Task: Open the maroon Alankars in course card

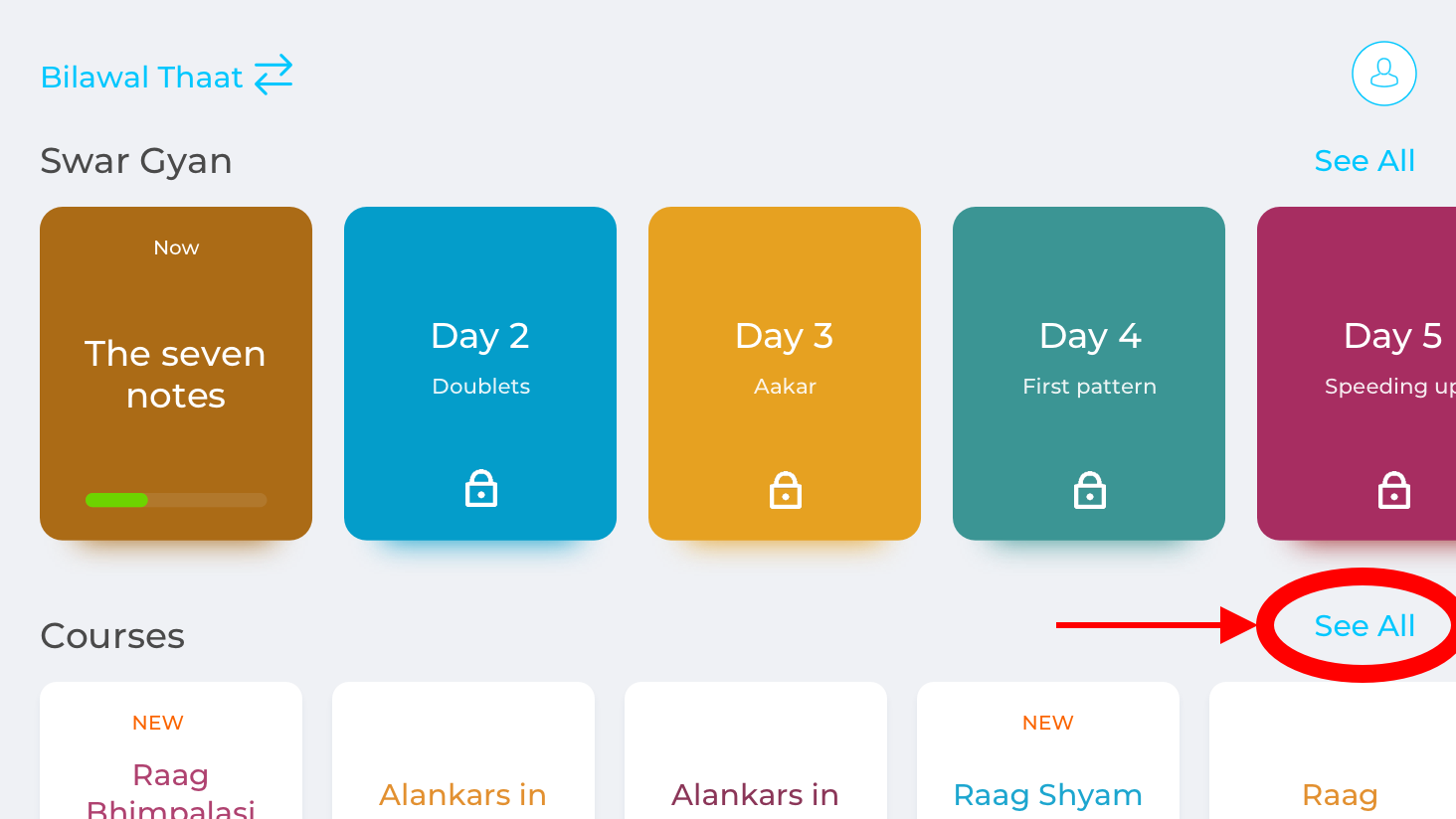Action: (x=756, y=750)
